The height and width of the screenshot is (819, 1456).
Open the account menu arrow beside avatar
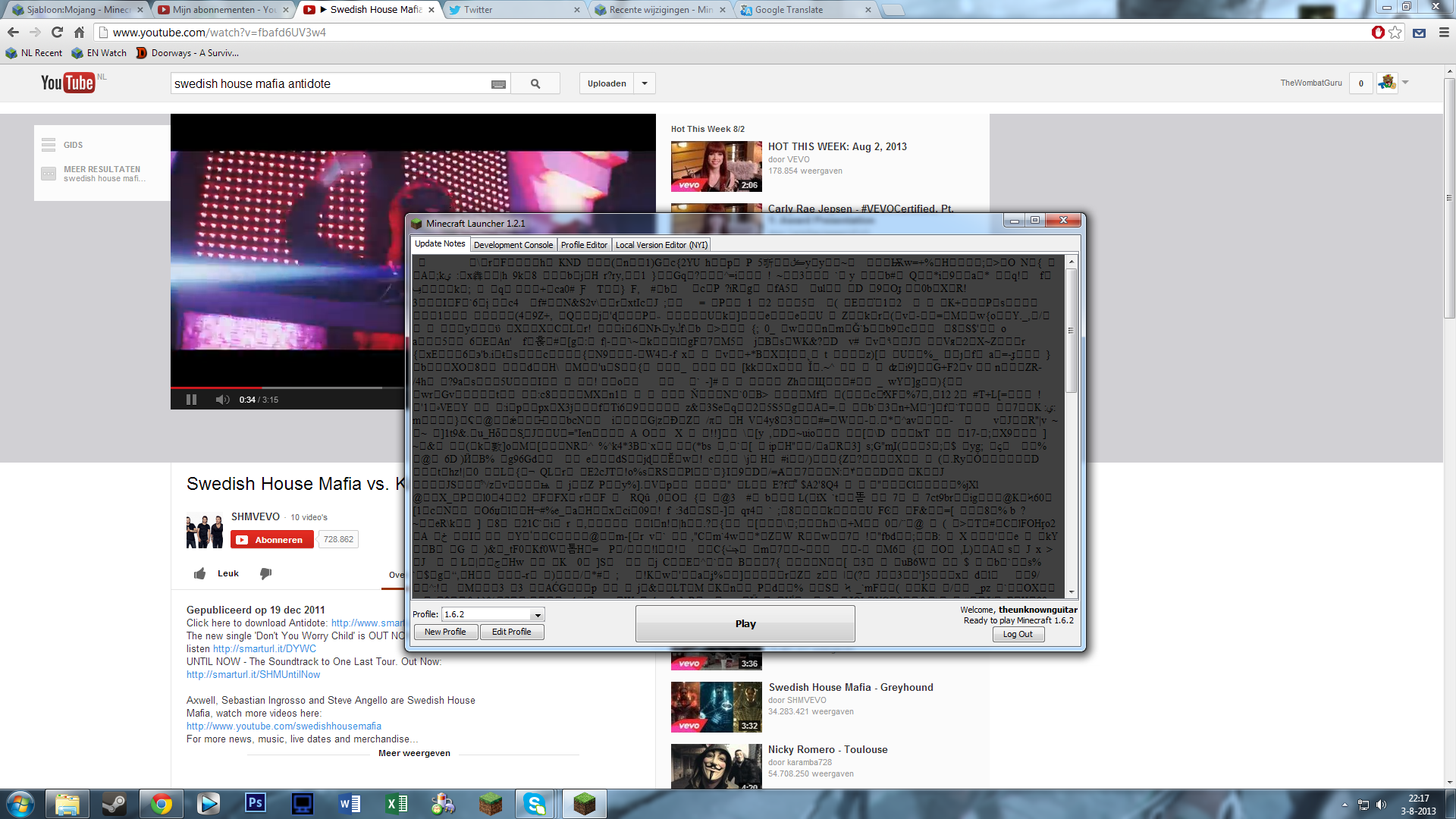tap(1405, 83)
